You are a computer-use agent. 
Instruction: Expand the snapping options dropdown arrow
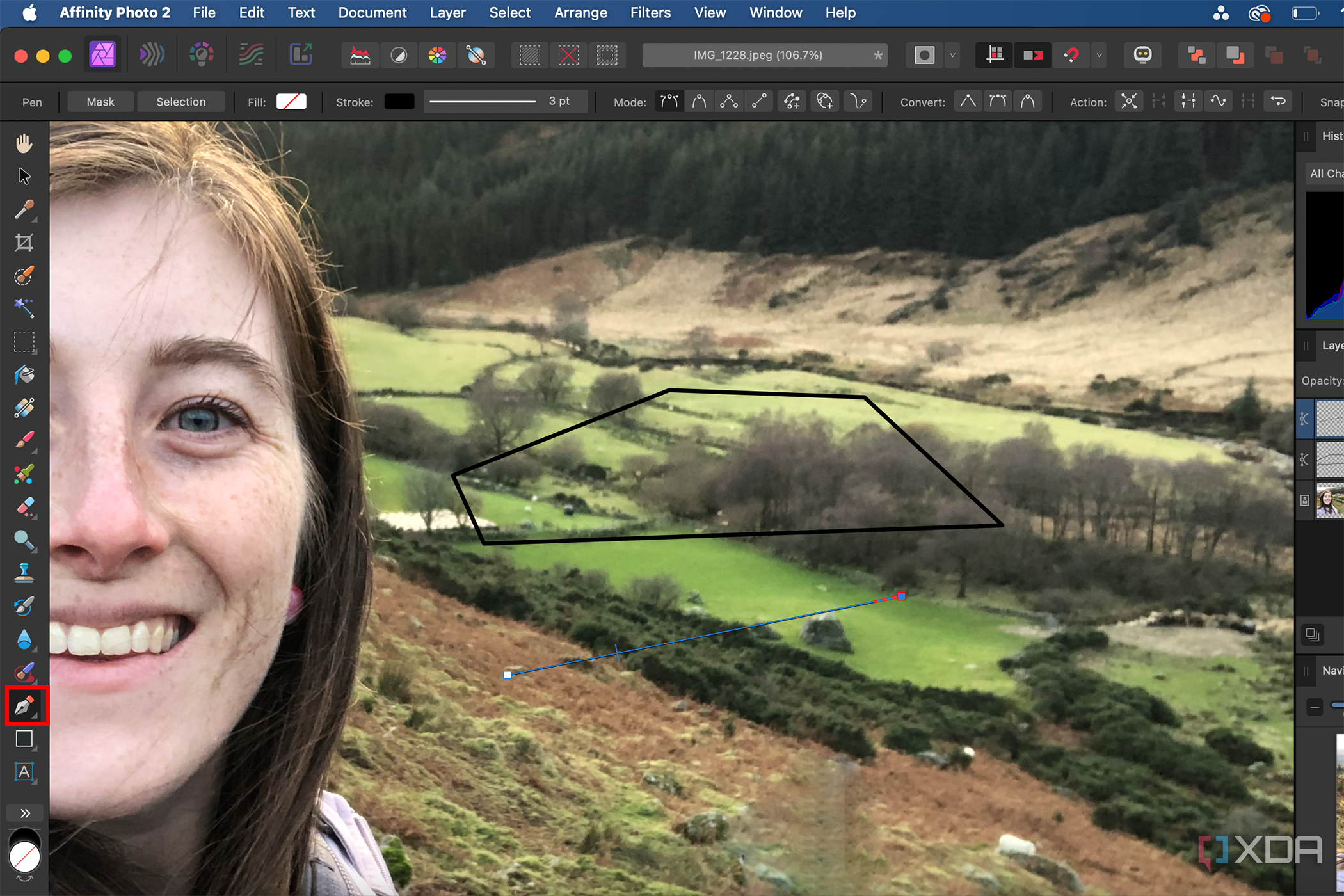click(1099, 55)
